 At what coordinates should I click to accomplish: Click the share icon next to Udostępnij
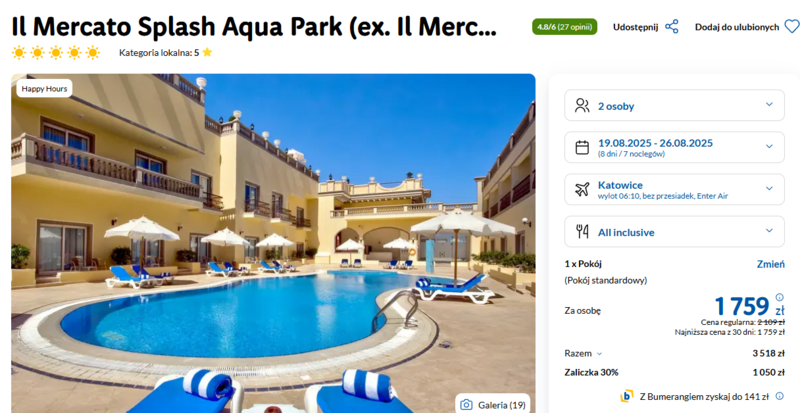coord(671,27)
